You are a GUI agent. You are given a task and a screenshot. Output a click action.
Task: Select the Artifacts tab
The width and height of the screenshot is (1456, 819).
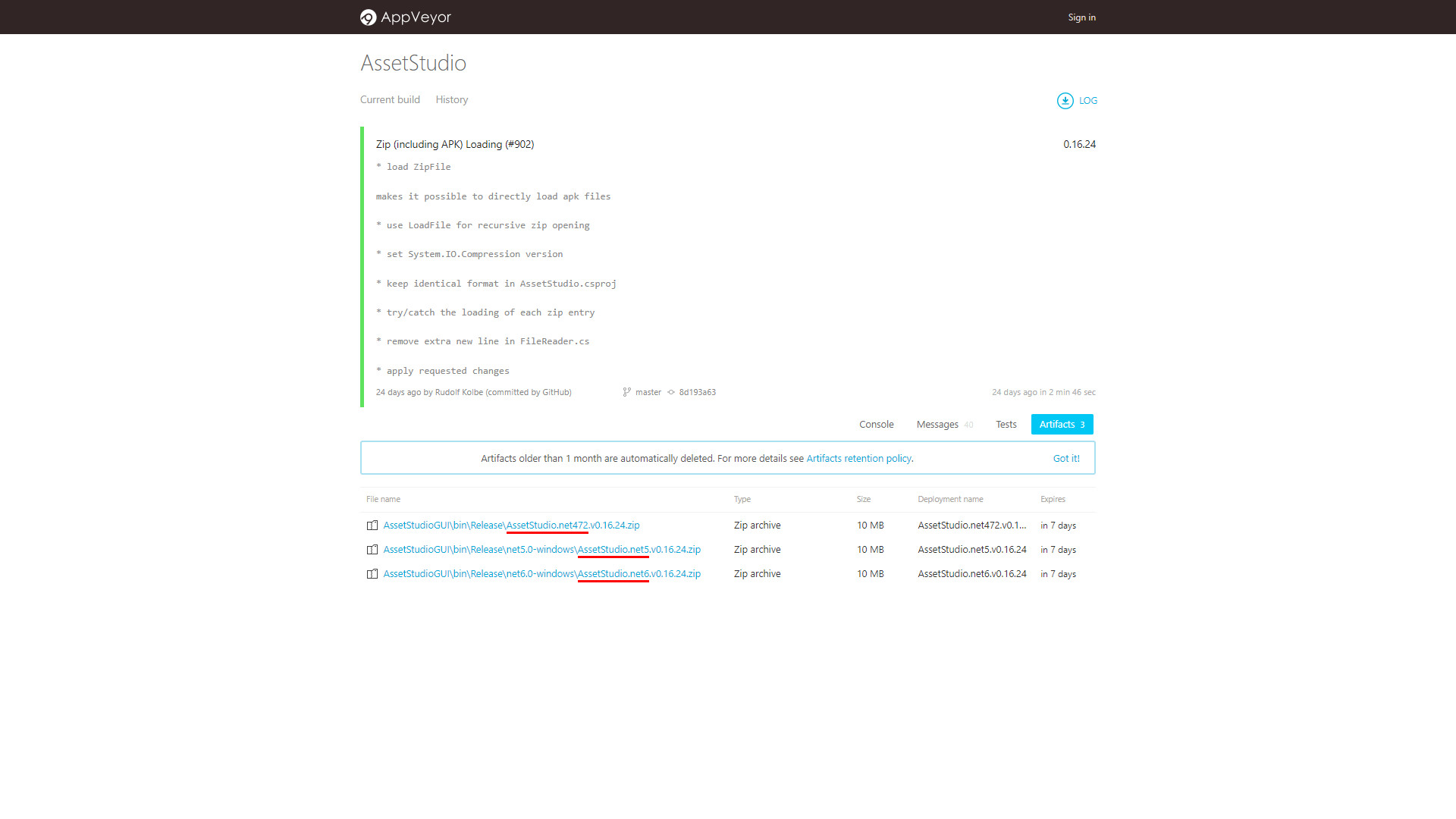1061,424
